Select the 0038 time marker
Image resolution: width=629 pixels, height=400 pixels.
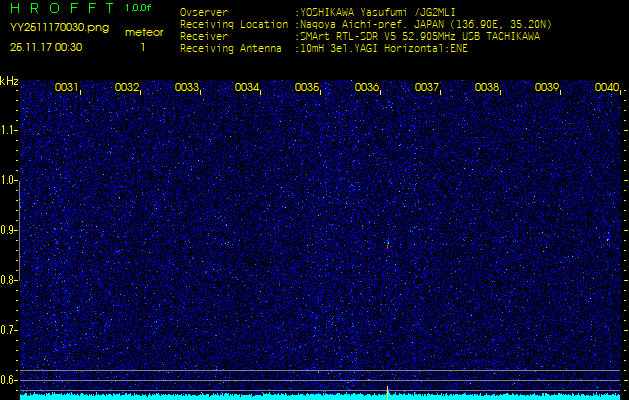[487, 88]
